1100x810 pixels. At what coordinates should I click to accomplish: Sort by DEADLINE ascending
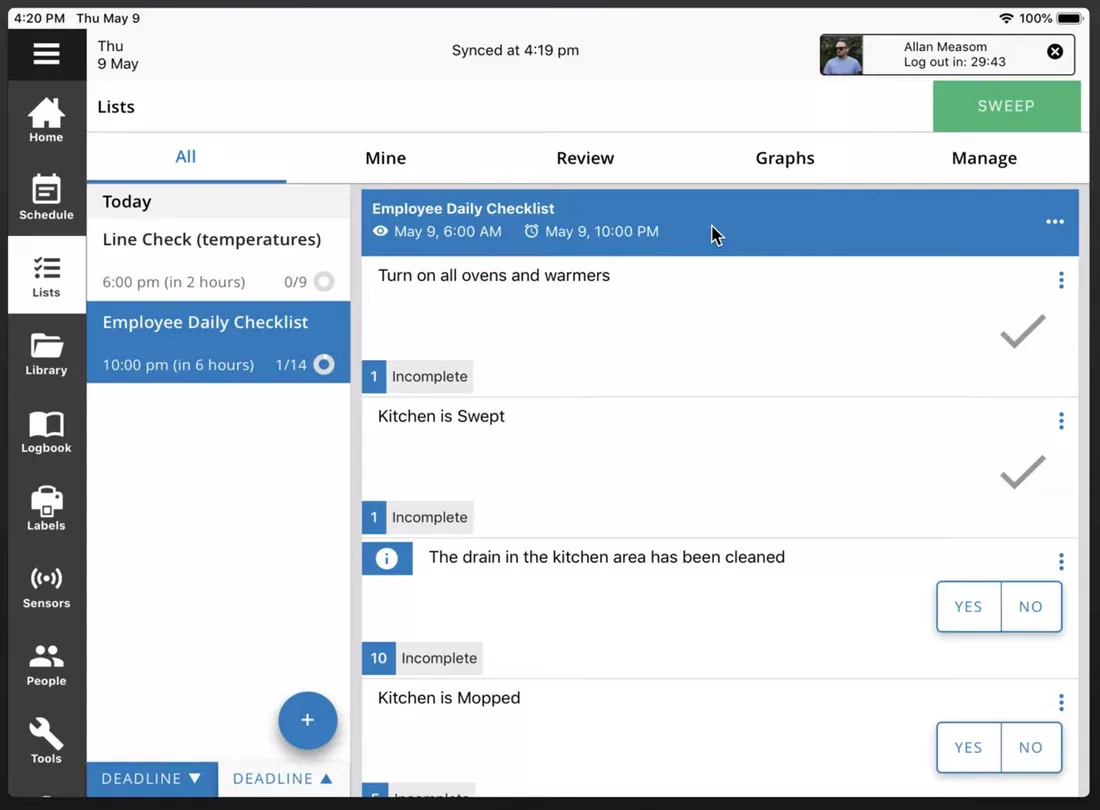point(283,779)
